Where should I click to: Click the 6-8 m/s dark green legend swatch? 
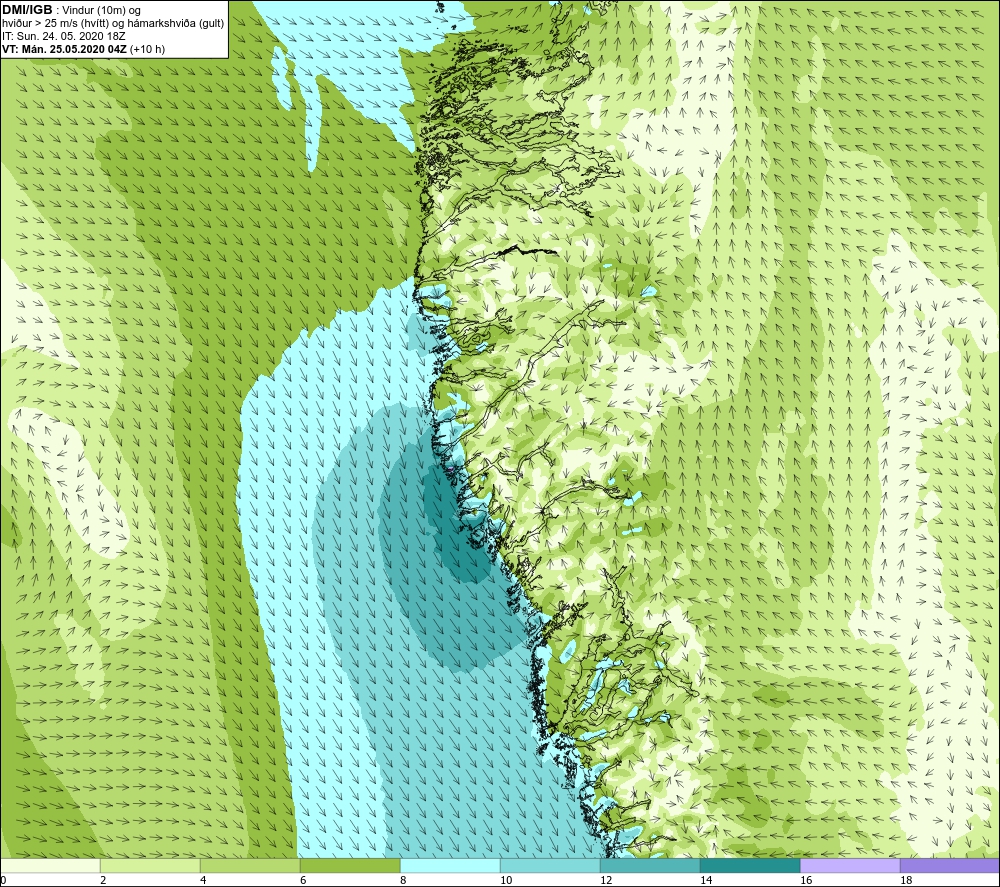coord(350,865)
